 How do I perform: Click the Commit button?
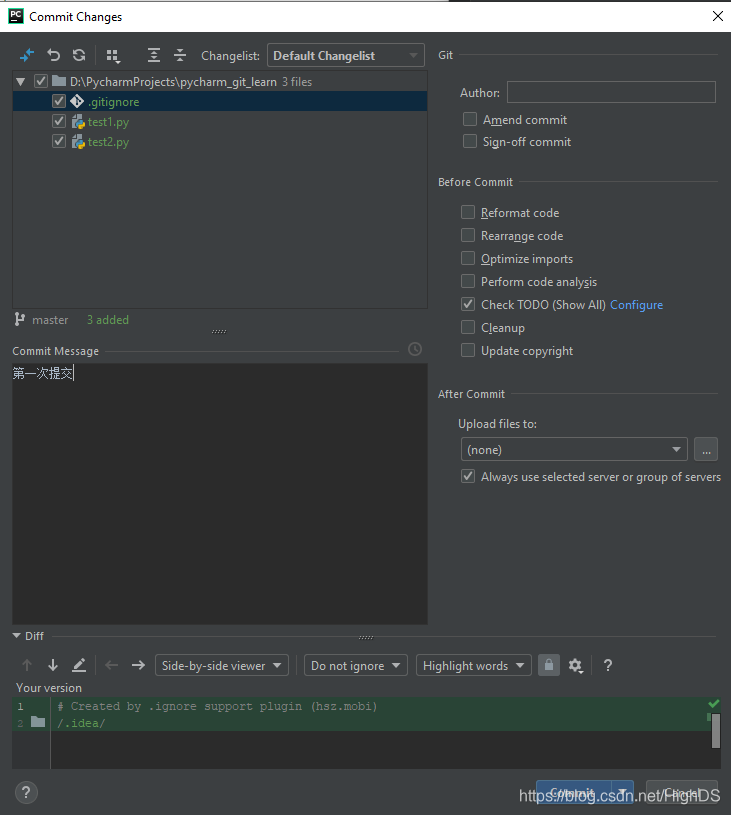pos(574,793)
